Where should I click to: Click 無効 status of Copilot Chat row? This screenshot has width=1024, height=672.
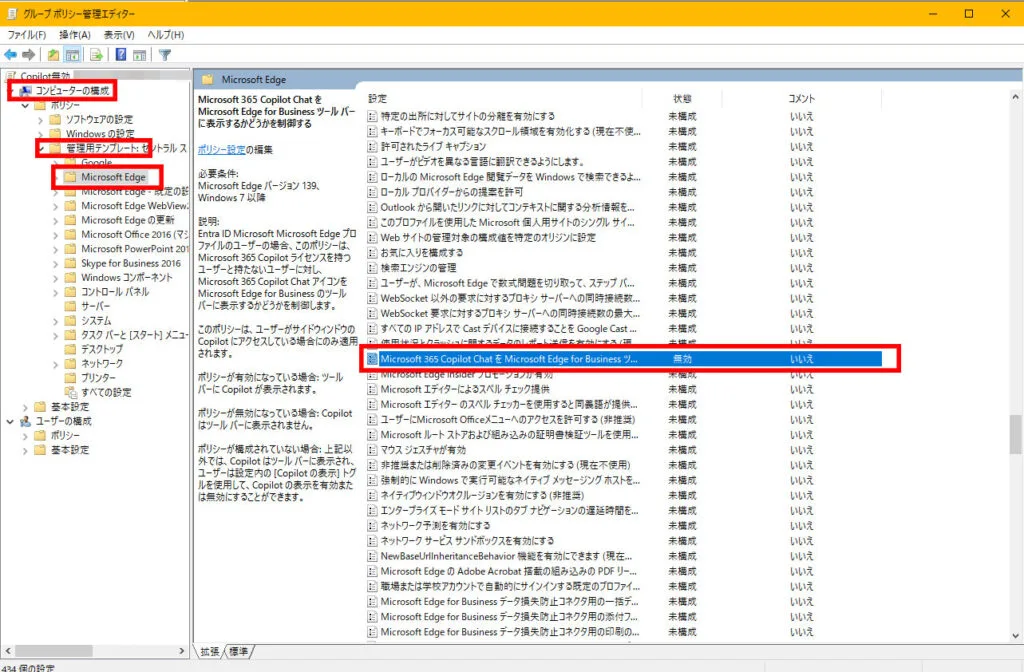(x=682, y=359)
